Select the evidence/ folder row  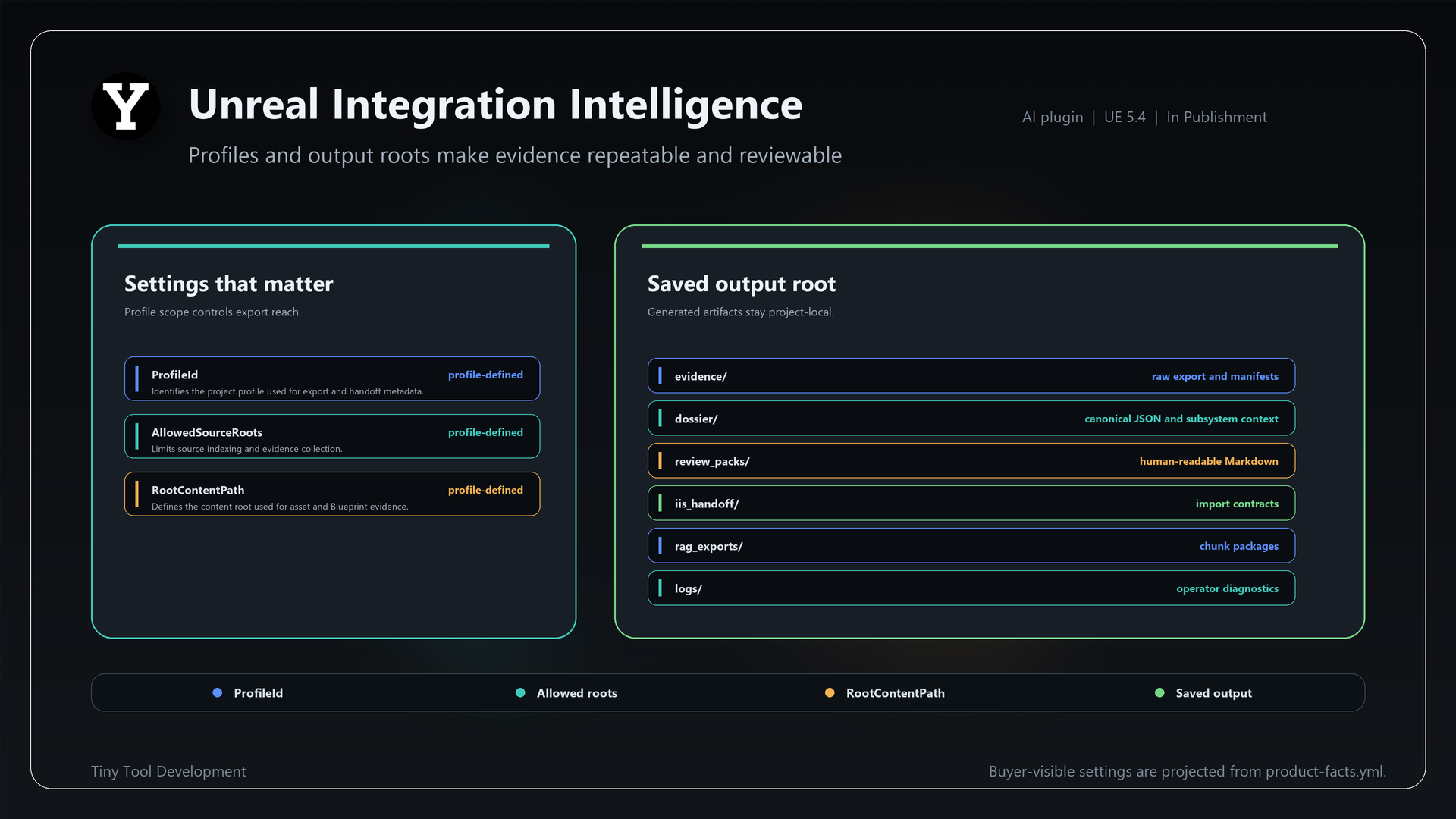point(971,375)
